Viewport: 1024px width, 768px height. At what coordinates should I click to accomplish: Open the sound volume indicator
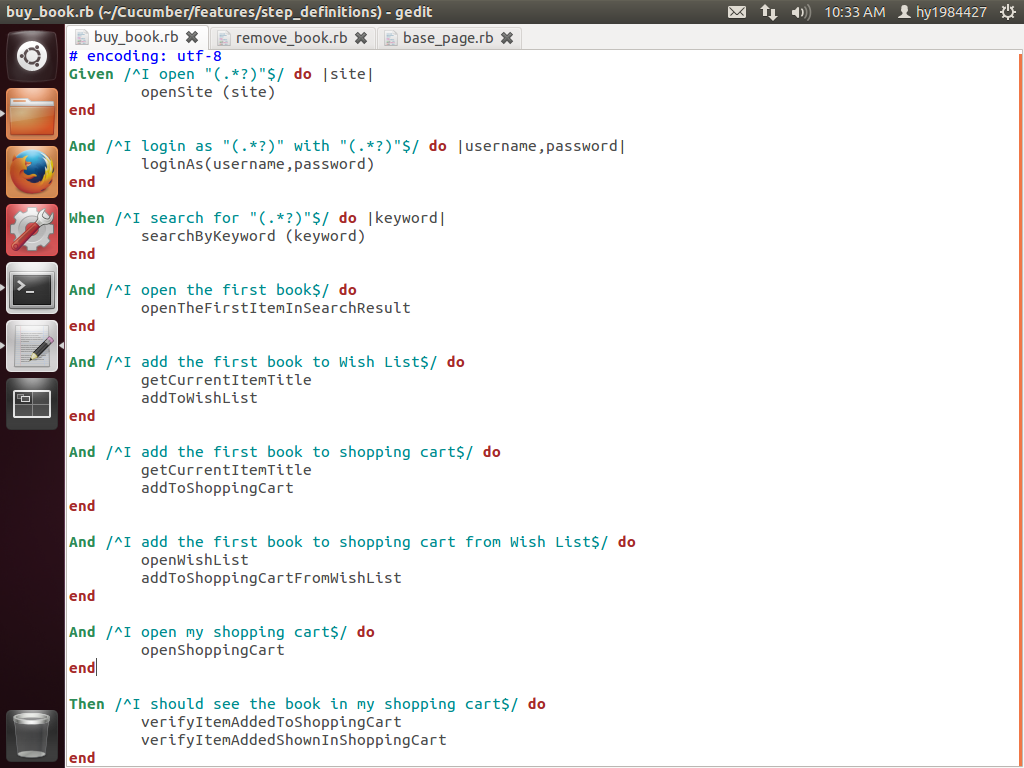point(800,12)
